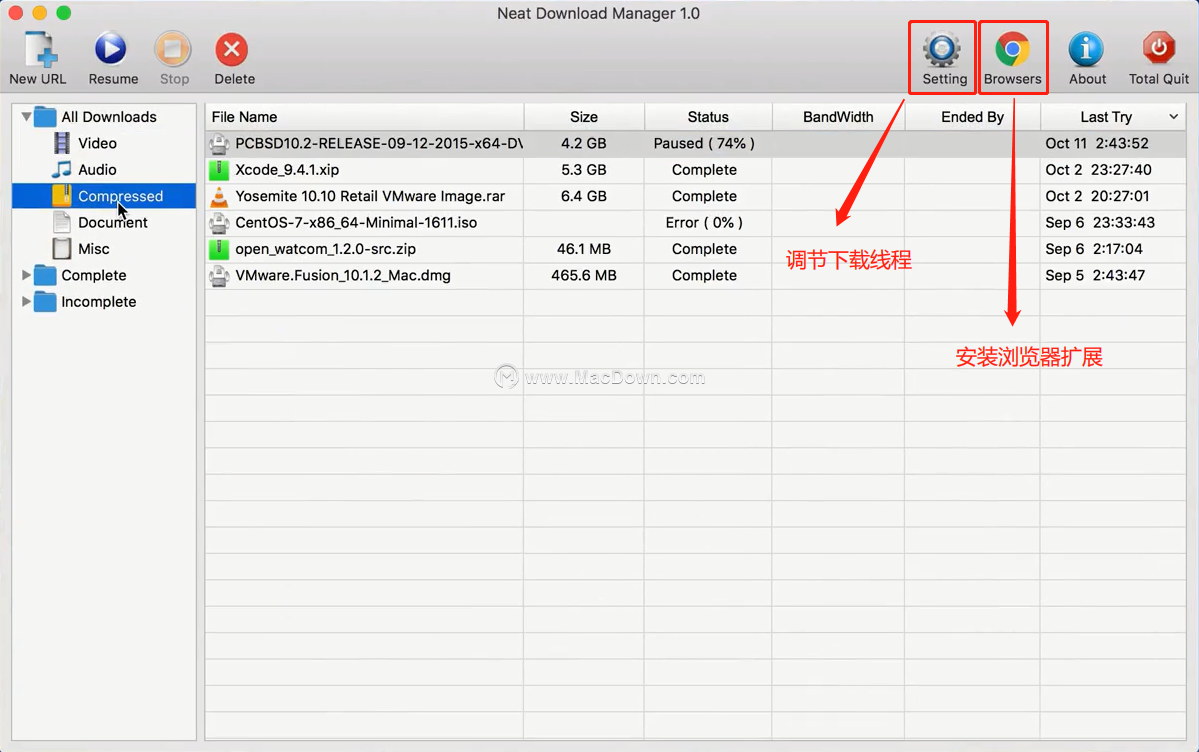Viewport: 1199px width, 752px height.
Task: Click the Oct 2 20:27:01 timestamp
Action: click(1097, 196)
